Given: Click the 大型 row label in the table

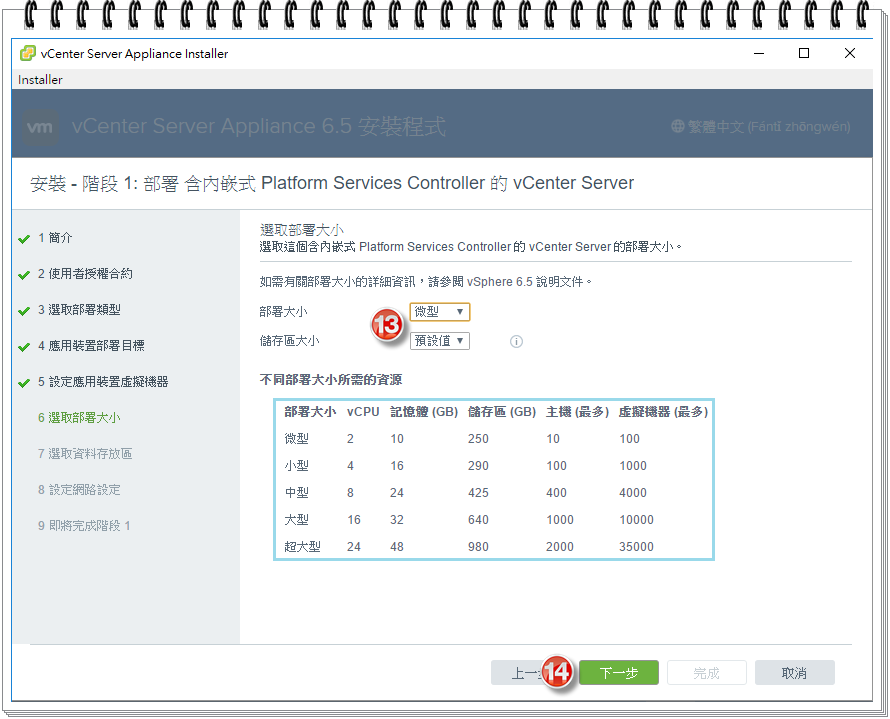Looking at the screenshot, I should 296,520.
